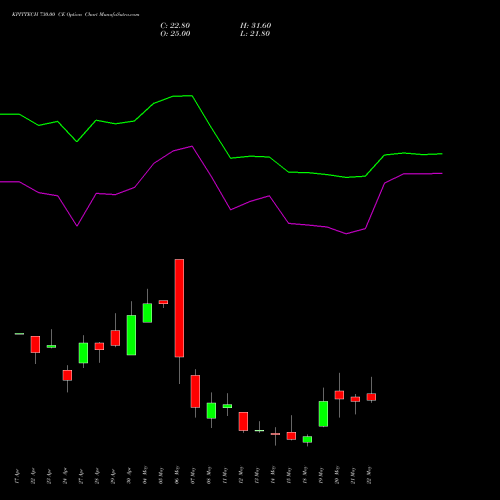Image resolution: width=500 pixels, height=500 pixels.
Task: Click the red candle for 07 May
Action: tap(195, 391)
